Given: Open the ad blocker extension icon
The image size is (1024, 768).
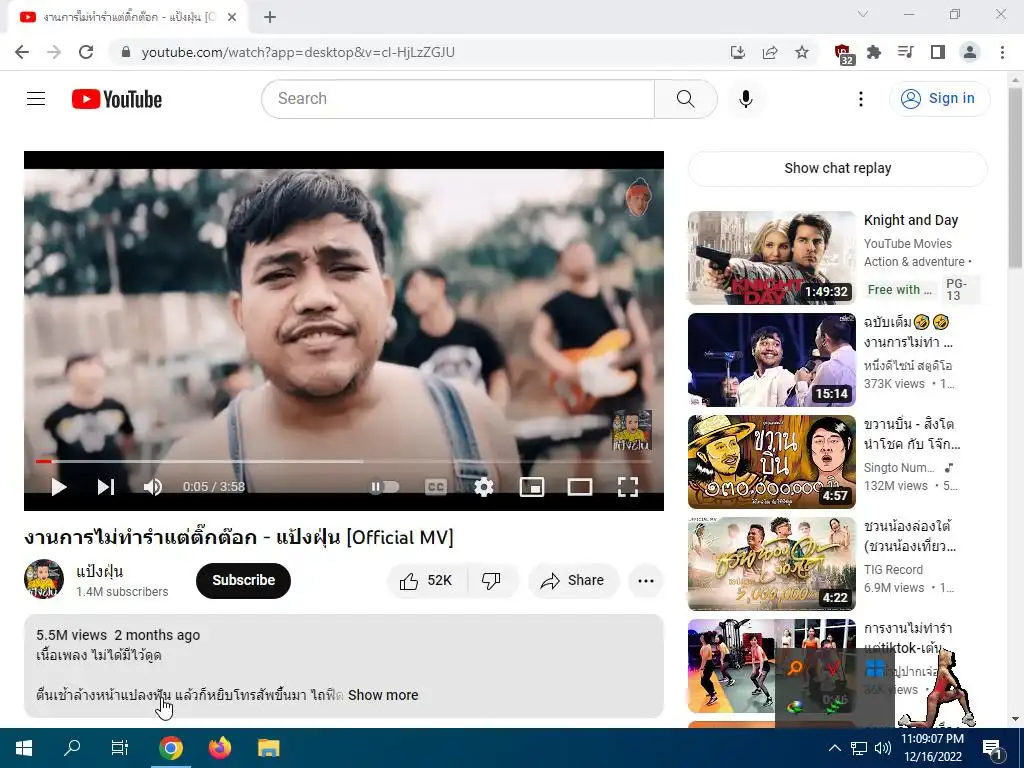Looking at the screenshot, I should click(x=844, y=54).
